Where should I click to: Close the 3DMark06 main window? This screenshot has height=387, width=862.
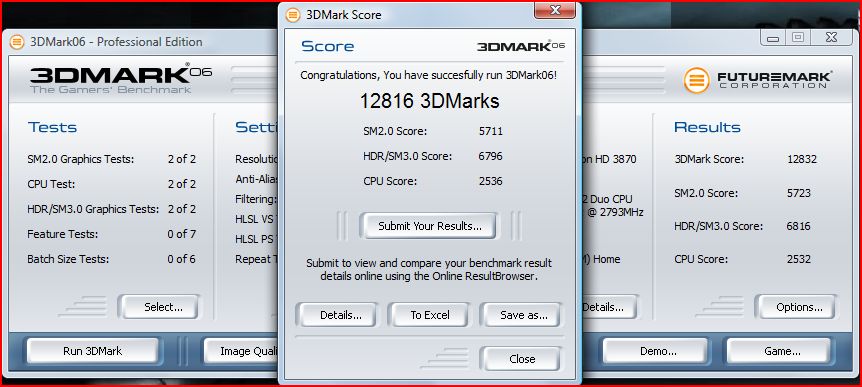point(831,37)
